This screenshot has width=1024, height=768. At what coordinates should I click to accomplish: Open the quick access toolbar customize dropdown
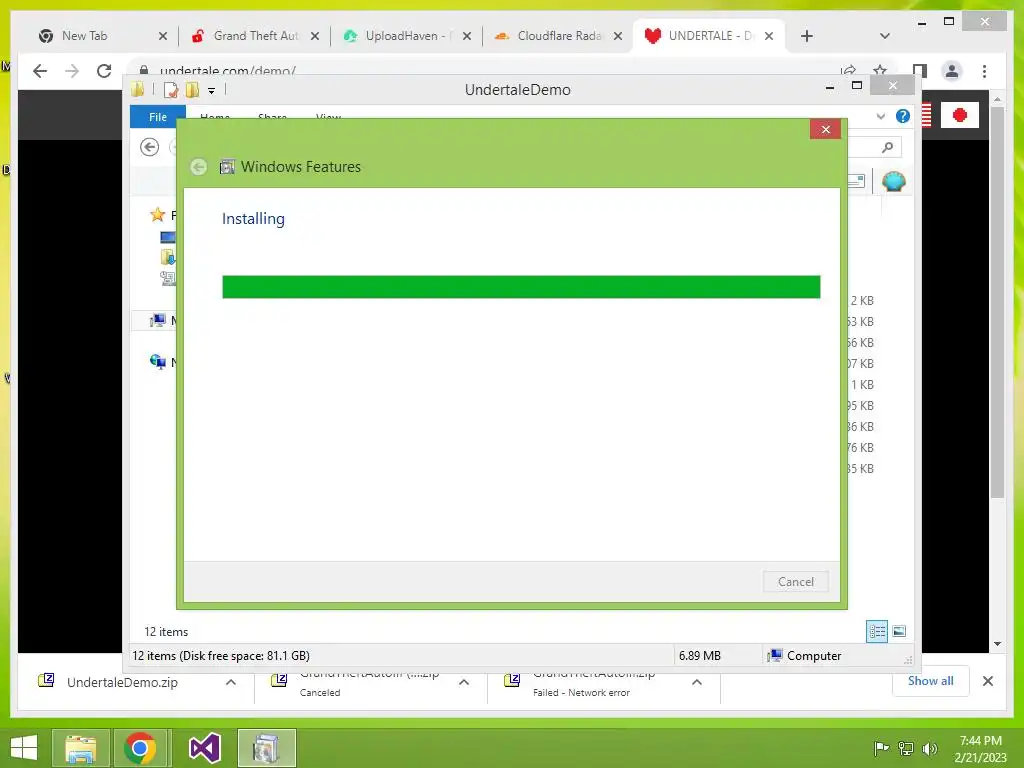point(212,91)
